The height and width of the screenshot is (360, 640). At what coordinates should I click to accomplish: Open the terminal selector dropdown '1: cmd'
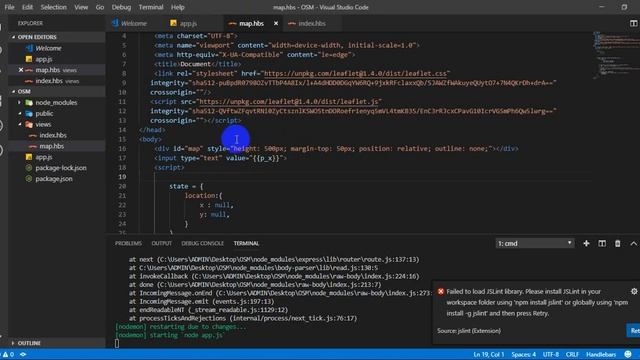[x=534, y=243]
